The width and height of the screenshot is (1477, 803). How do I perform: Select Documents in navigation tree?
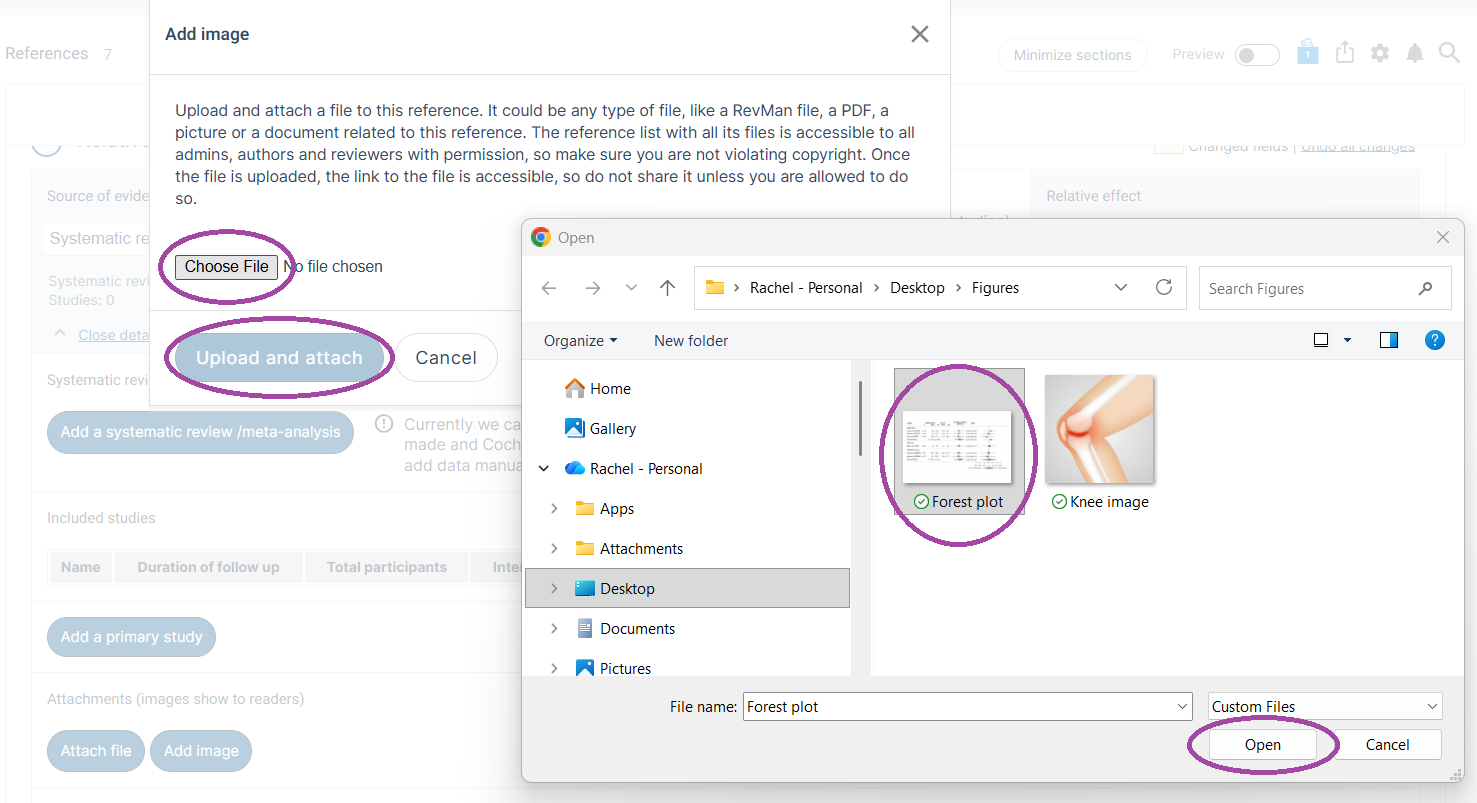(x=637, y=628)
